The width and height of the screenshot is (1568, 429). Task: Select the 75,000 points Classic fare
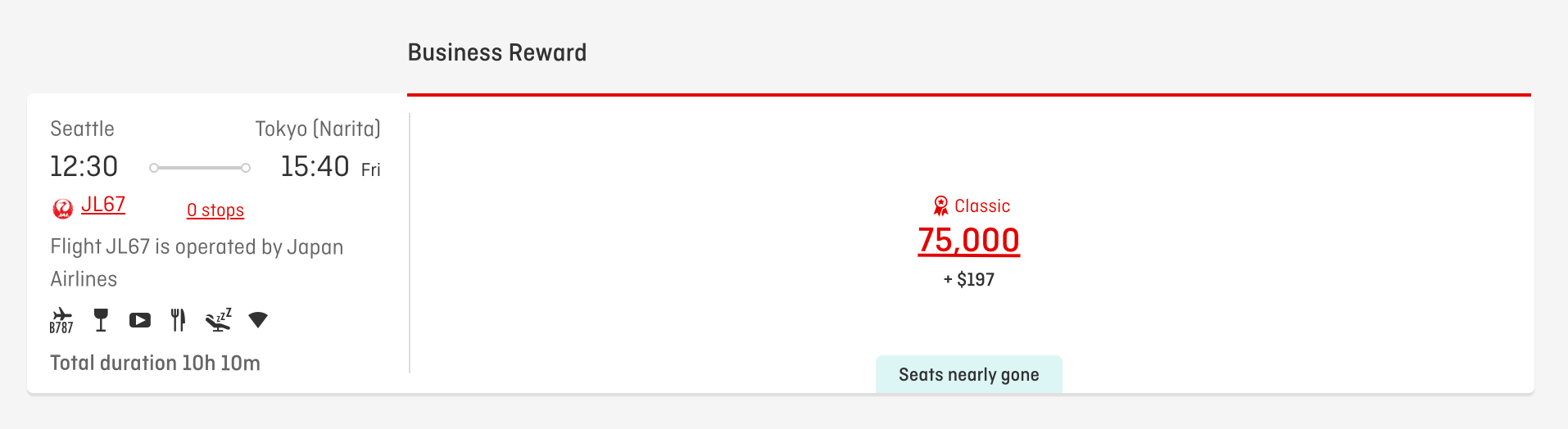tap(968, 241)
